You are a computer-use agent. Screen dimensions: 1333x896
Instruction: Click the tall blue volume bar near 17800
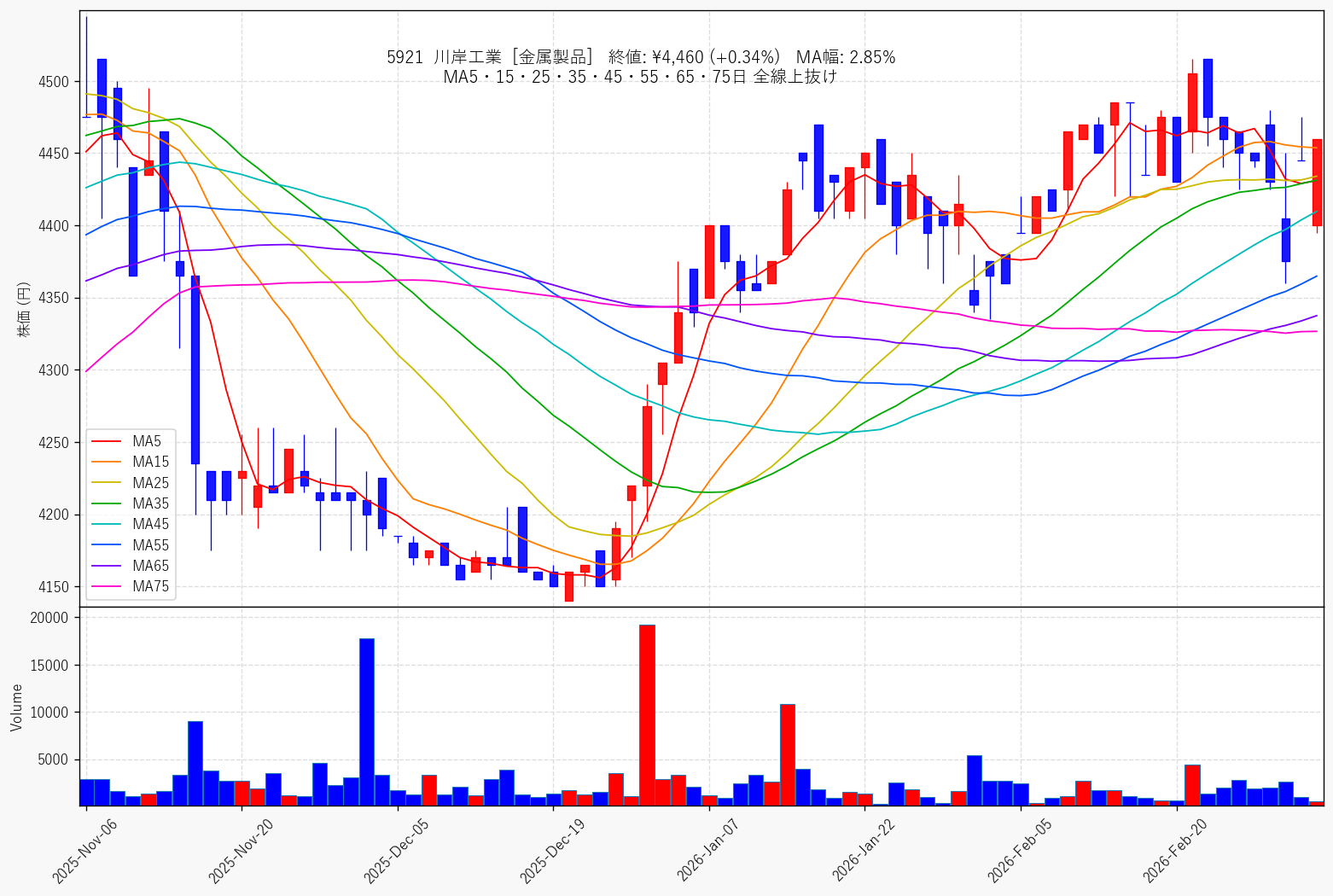coord(367,722)
